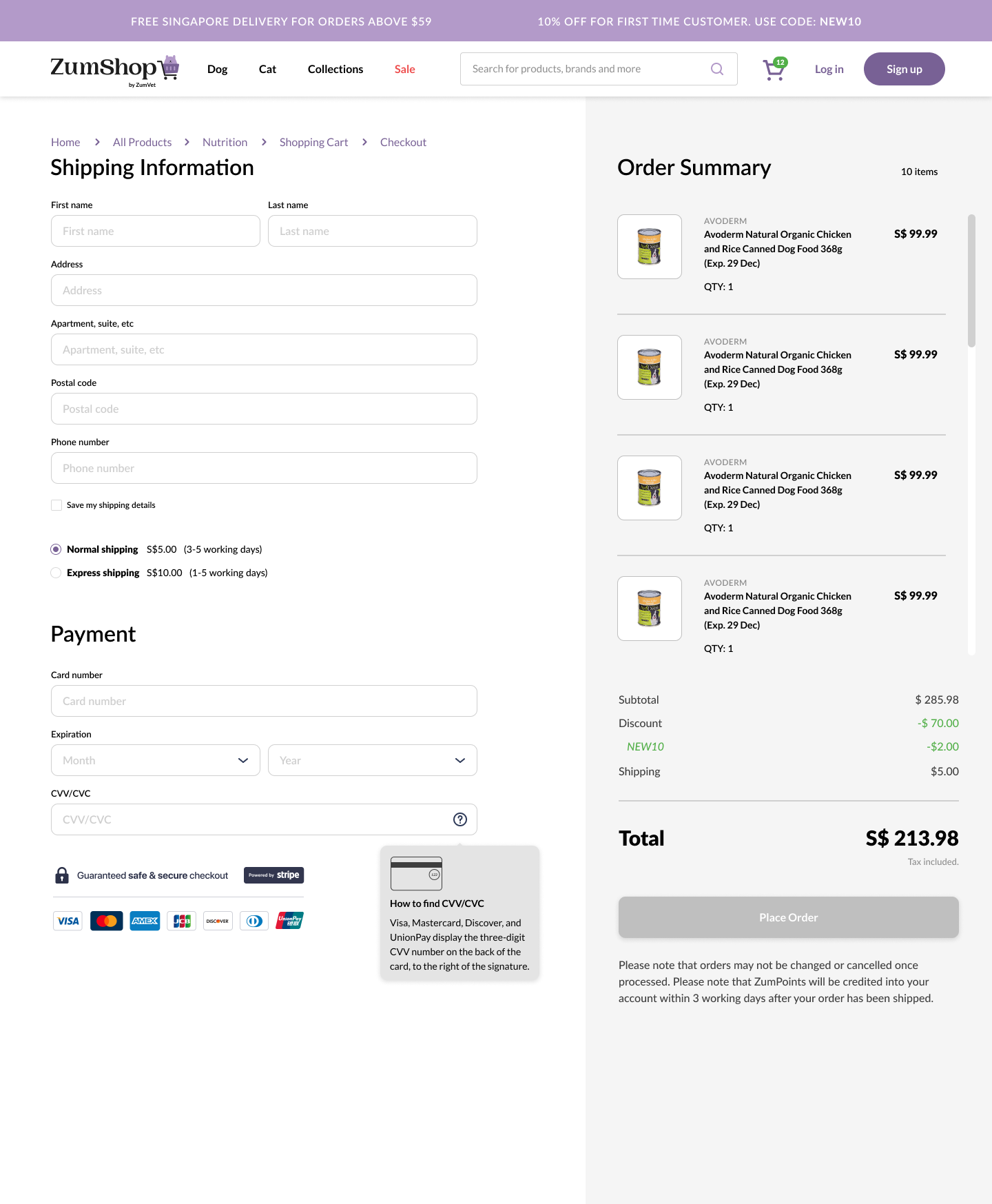Viewport: 992px width, 1204px height.
Task: Focus the Postal code field
Action: (264, 409)
